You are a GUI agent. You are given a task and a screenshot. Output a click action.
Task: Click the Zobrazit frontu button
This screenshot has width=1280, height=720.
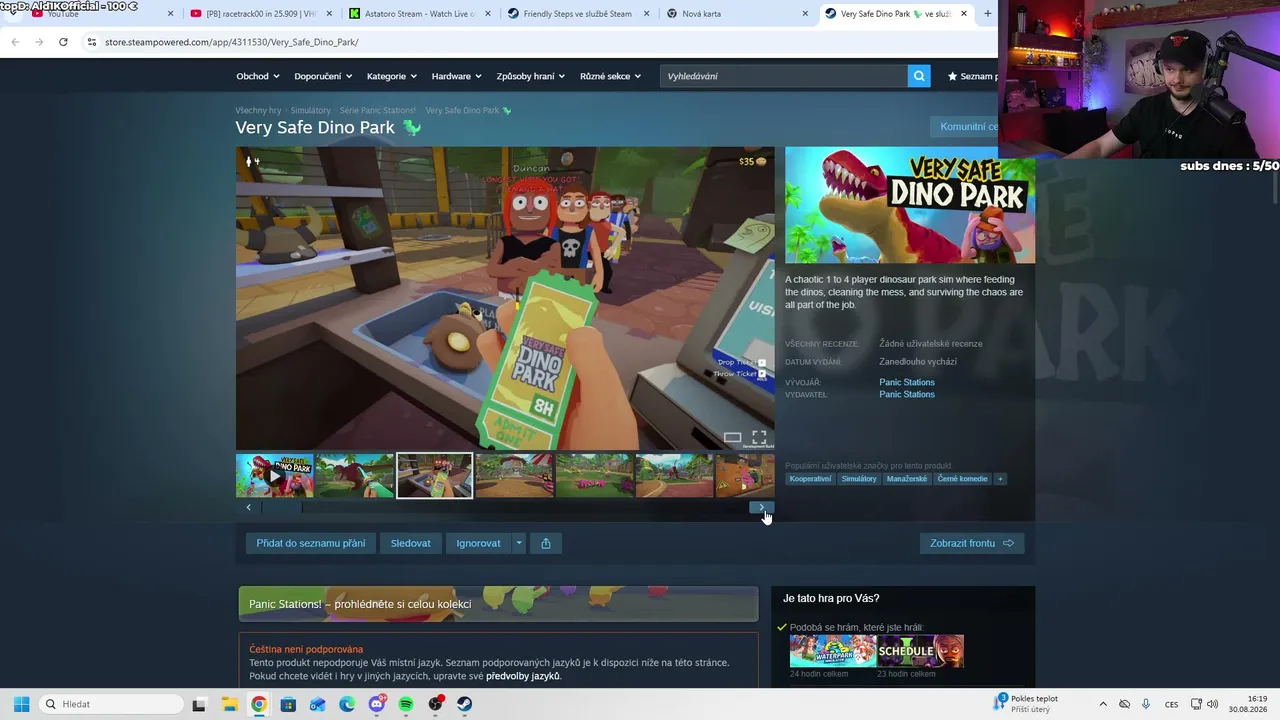pyautogui.click(x=971, y=543)
